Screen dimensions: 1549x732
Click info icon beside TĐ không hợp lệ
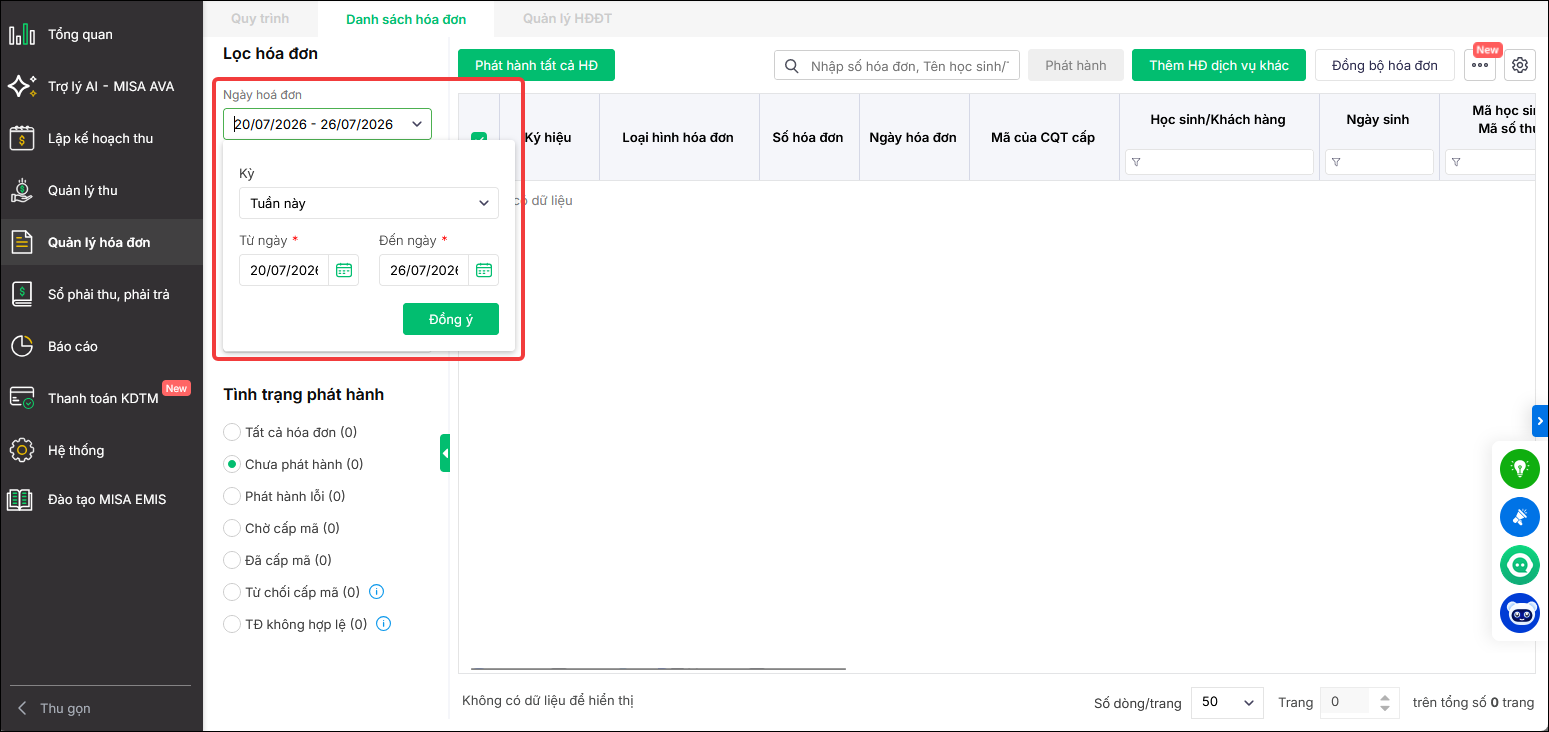click(x=384, y=624)
